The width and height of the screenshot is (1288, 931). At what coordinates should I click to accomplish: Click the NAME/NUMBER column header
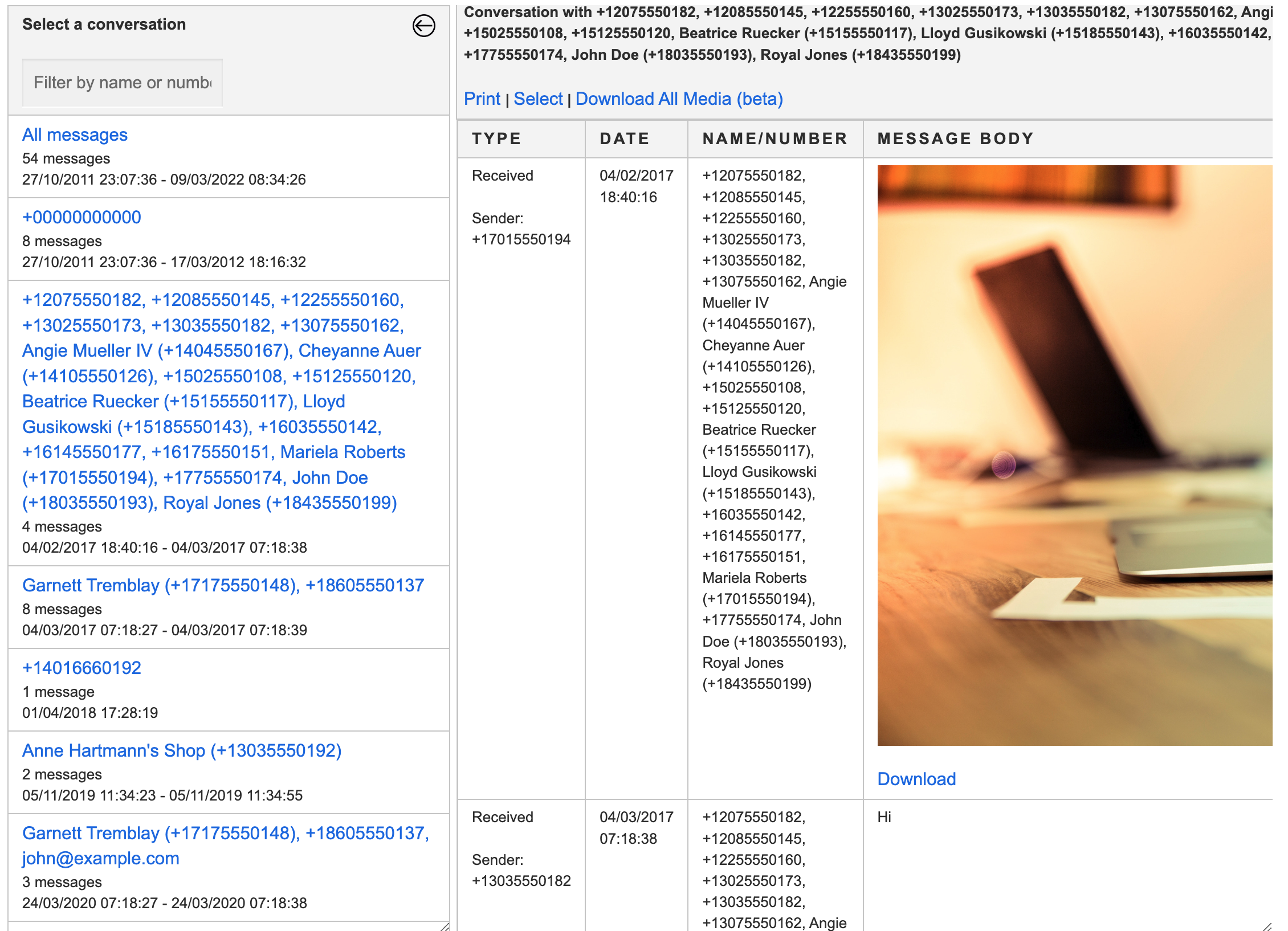[775, 139]
